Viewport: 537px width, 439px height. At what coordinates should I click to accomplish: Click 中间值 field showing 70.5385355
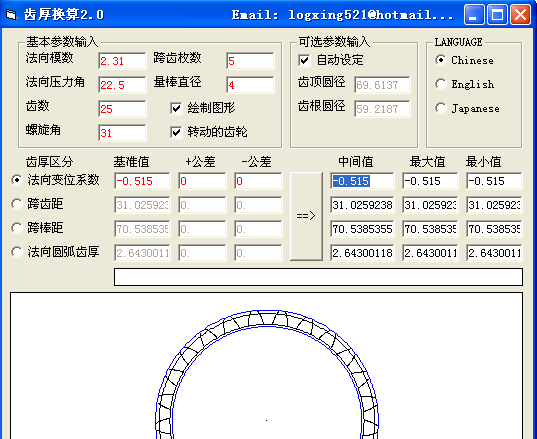point(362,229)
